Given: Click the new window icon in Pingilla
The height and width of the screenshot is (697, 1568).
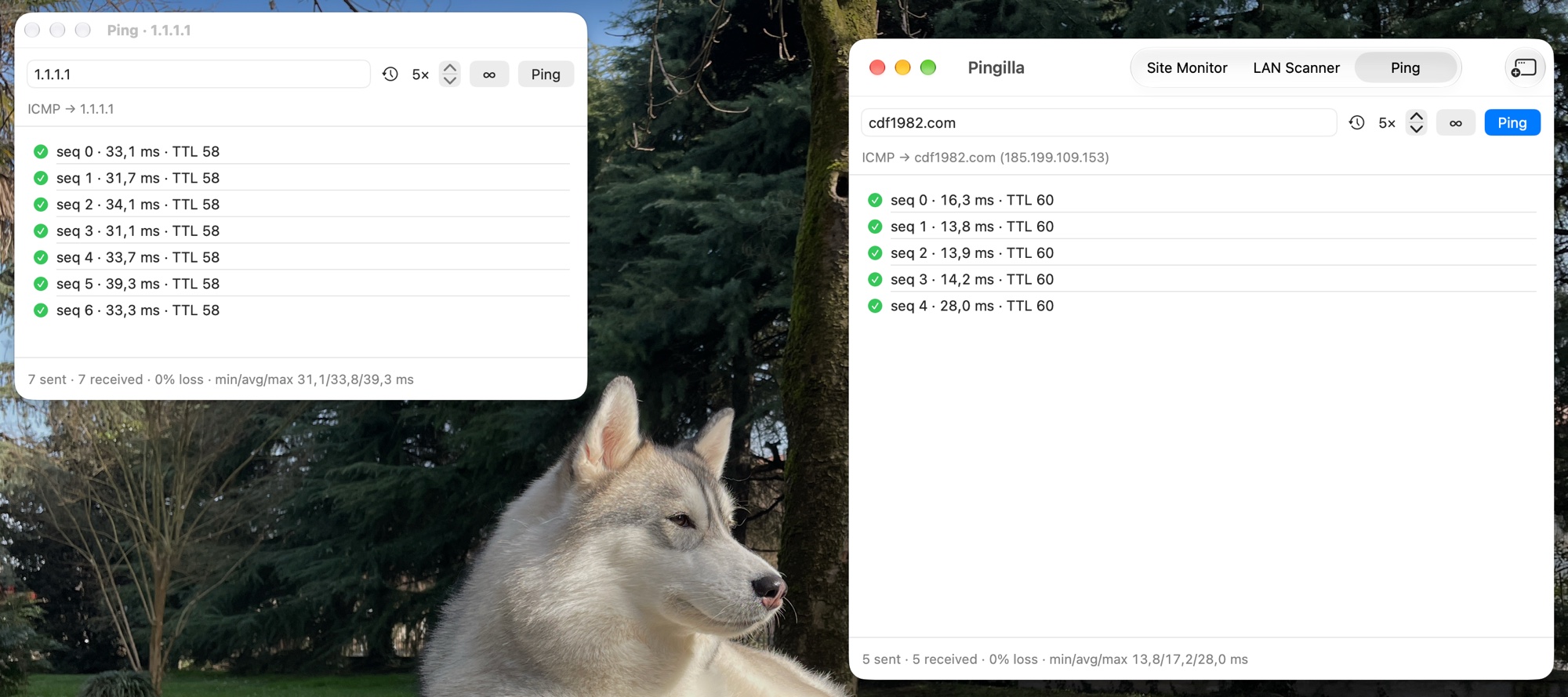Looking at the screenshot, I should click(x=1525, y=67).
